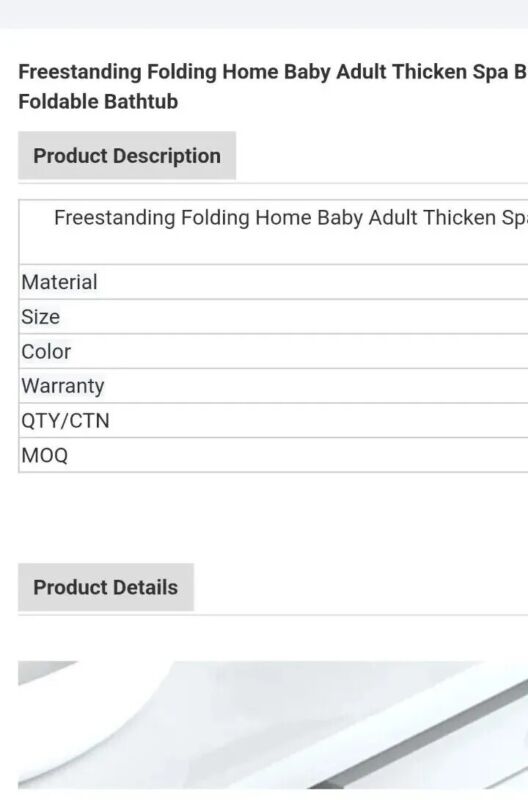Select the Color row label
This screenshot has height=800, width=528.
[x=46, y=352]
